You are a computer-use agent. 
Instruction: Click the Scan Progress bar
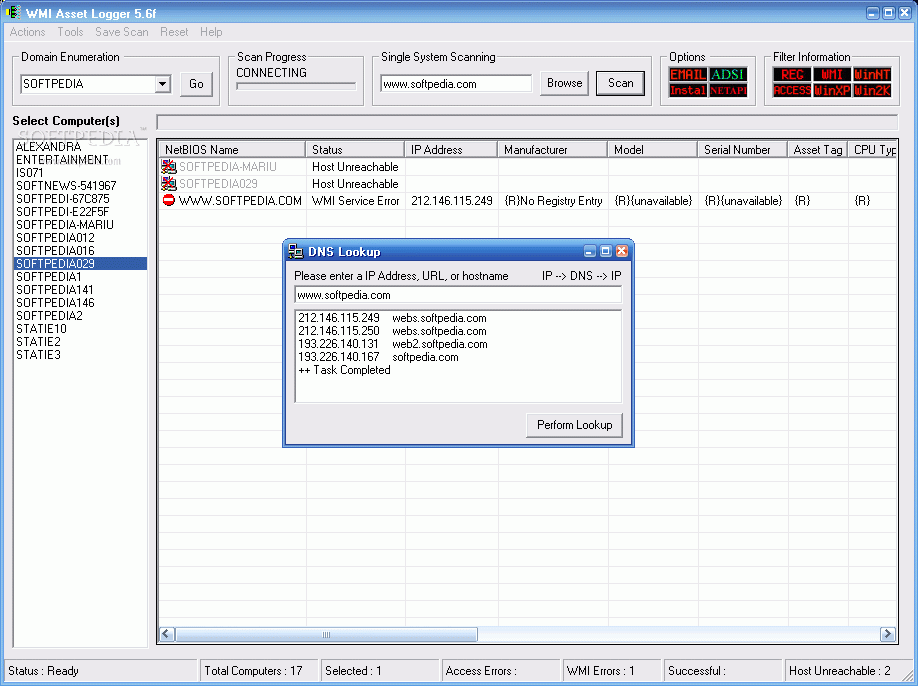(x=296, y=86)
